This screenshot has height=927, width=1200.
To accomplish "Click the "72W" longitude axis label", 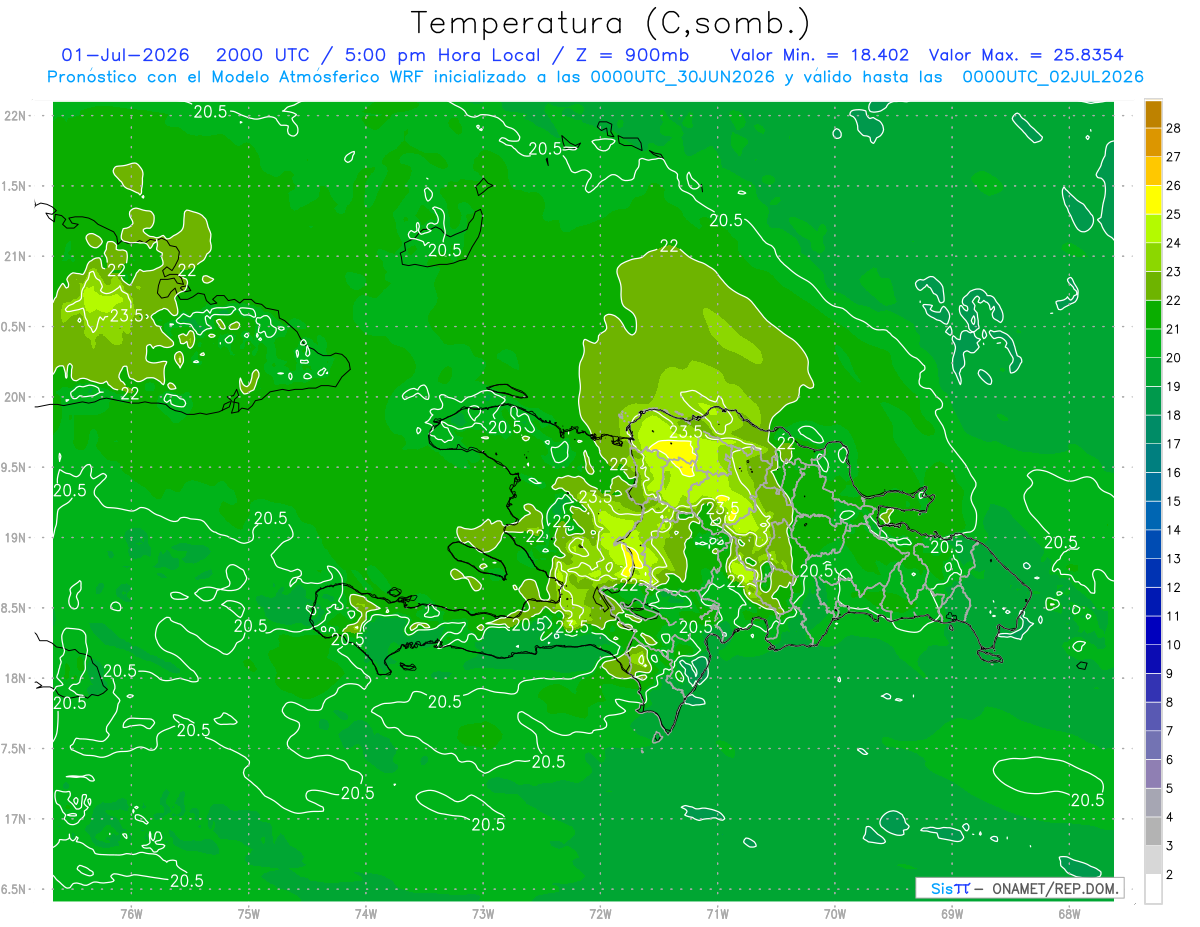I will click(x=601, y=913).
